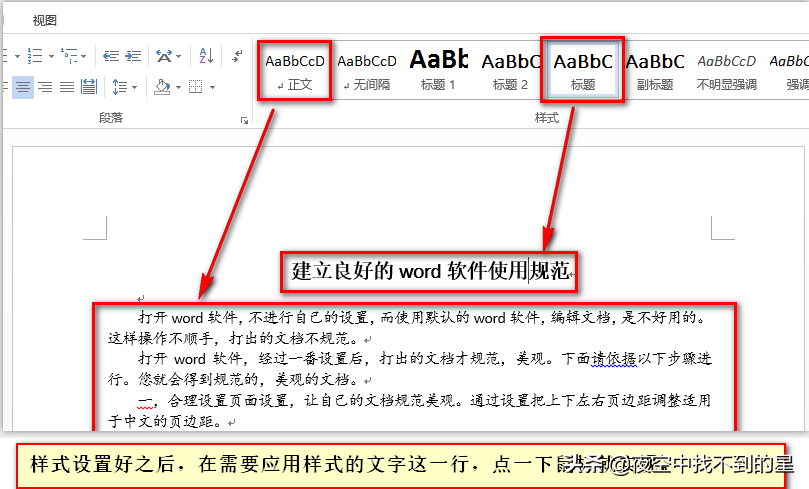Click the line starting 一，合理设置页面设置
Image resolution: width=809 pixels, height=489 pixels.
pyautogui.click(x=425, y=400)
